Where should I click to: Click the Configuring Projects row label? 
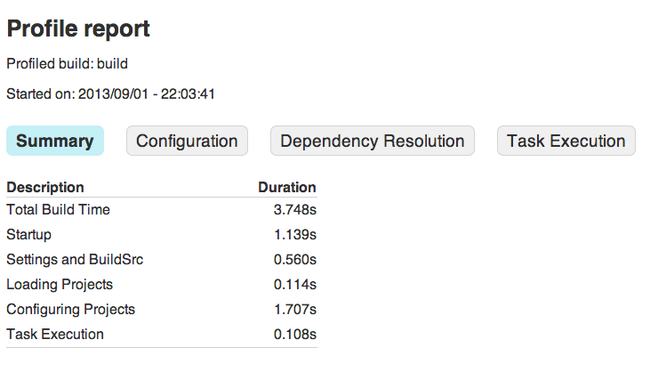71,309
